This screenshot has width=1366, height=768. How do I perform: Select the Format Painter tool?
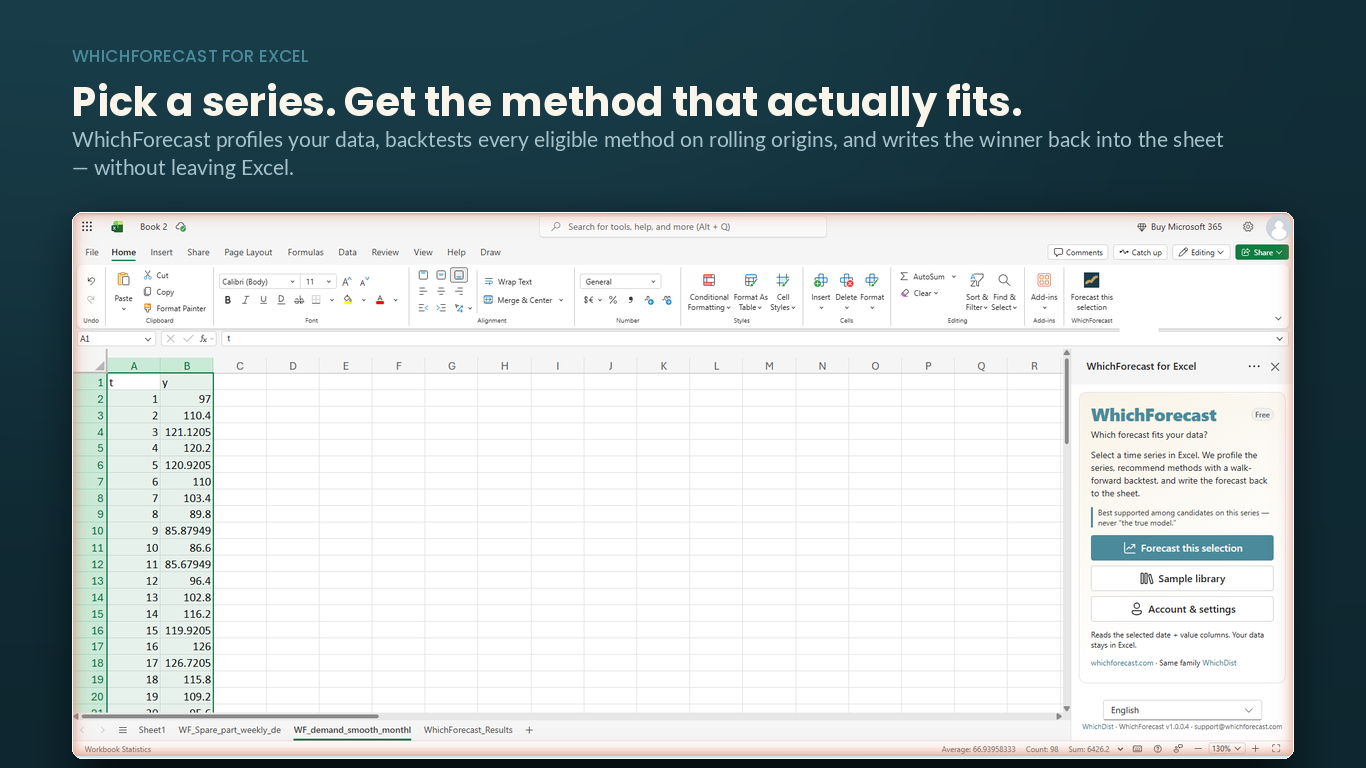[x=175, y=309]
